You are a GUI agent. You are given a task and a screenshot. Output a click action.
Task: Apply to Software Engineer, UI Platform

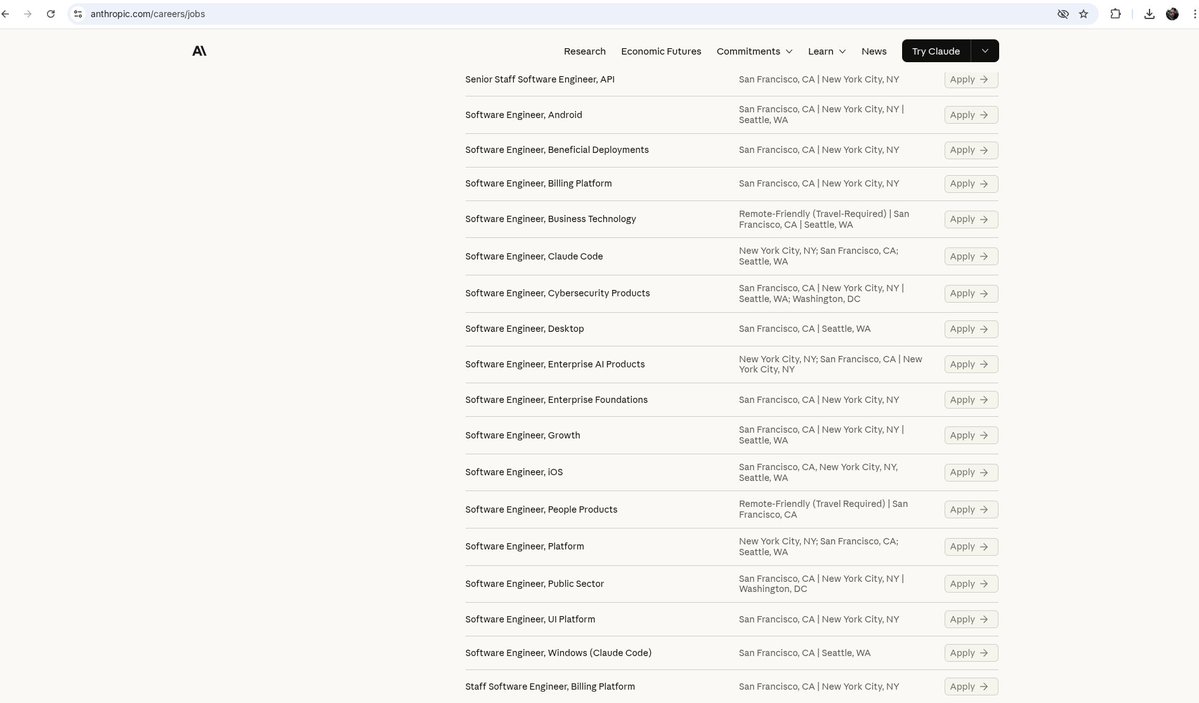click(970, 620)
